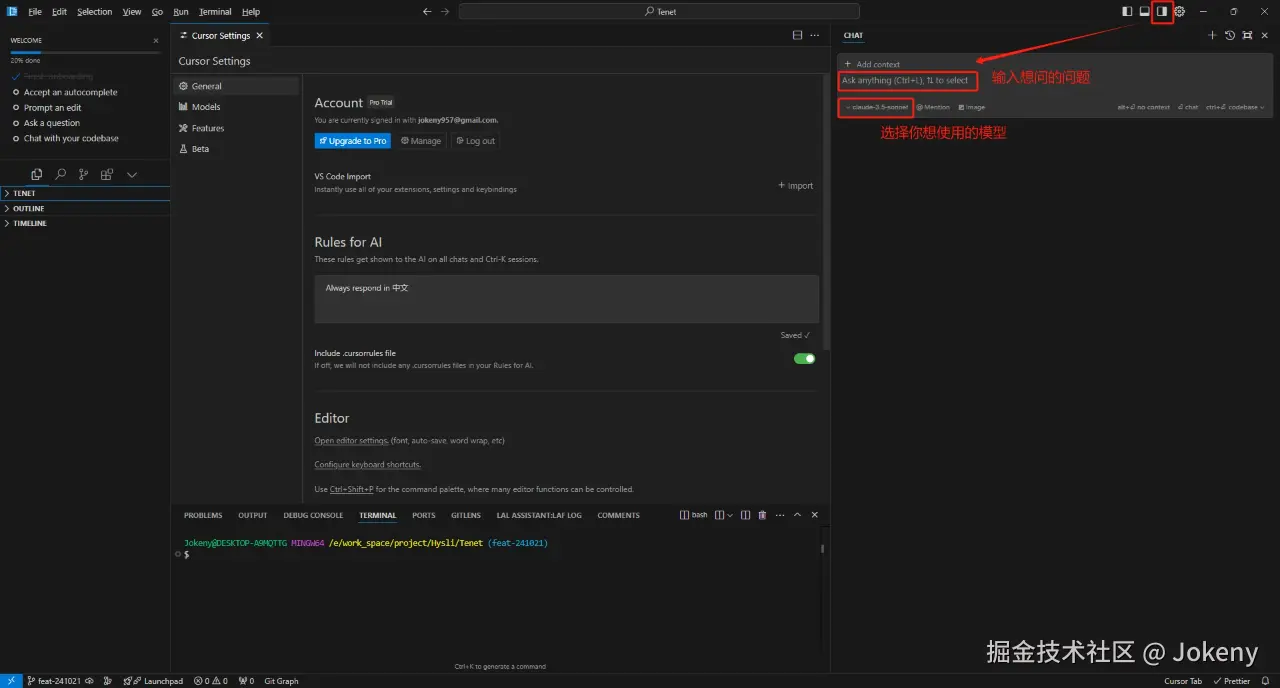This screenshot has height=688, width=1280.
Task: Expand the TENET folder section
Action: [85, 193]
